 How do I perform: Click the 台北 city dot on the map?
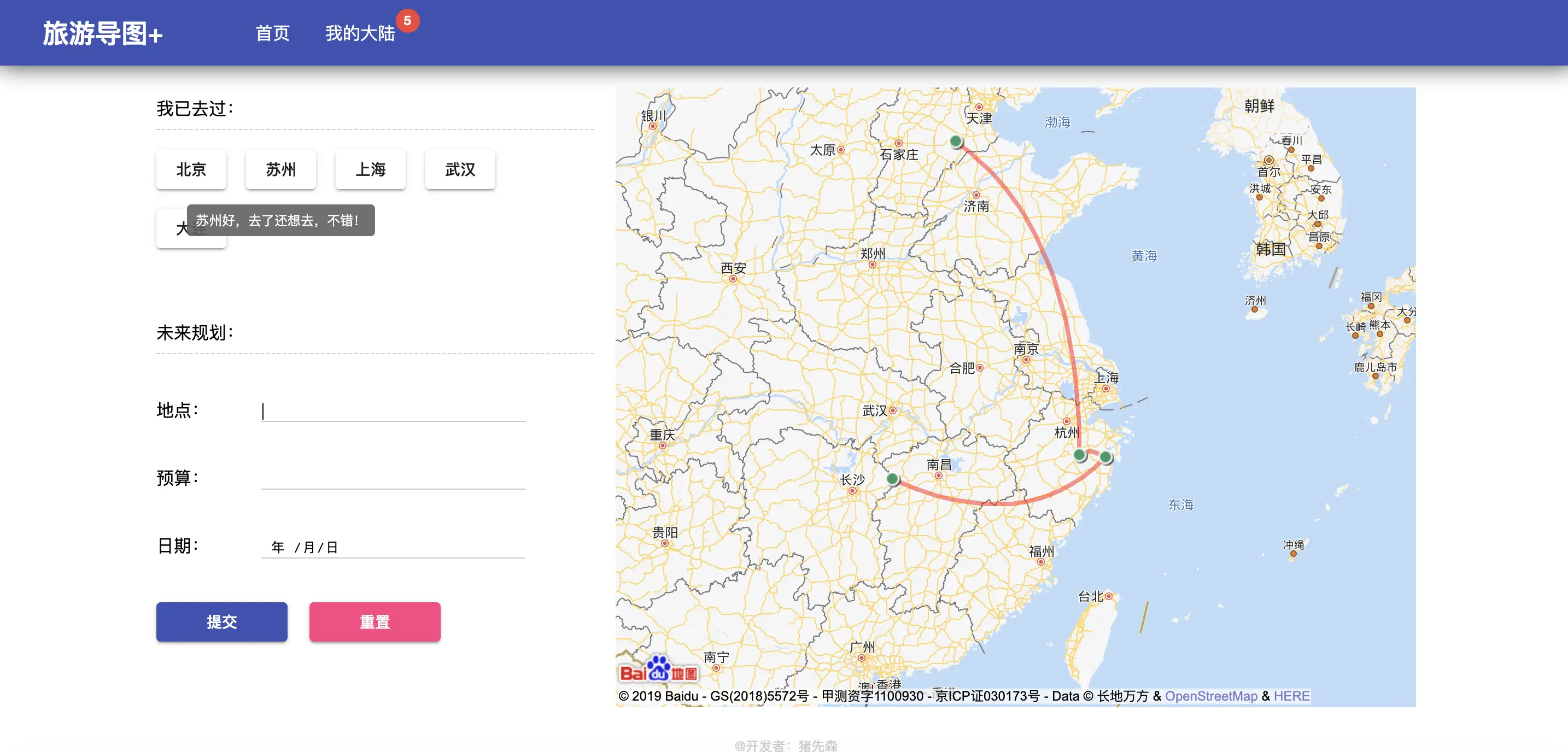(1108, 596)
